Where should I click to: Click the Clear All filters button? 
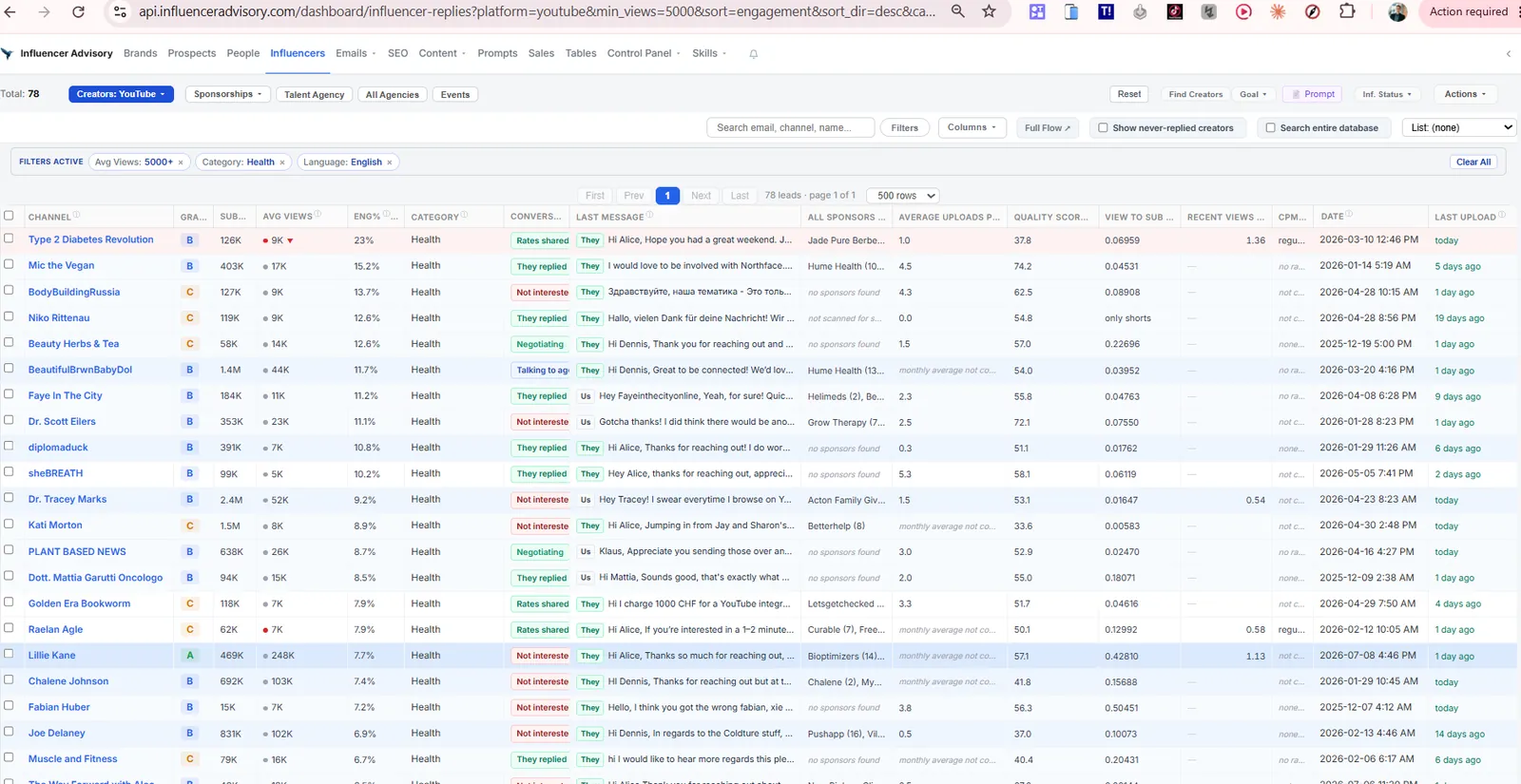tap(1473, 163)
